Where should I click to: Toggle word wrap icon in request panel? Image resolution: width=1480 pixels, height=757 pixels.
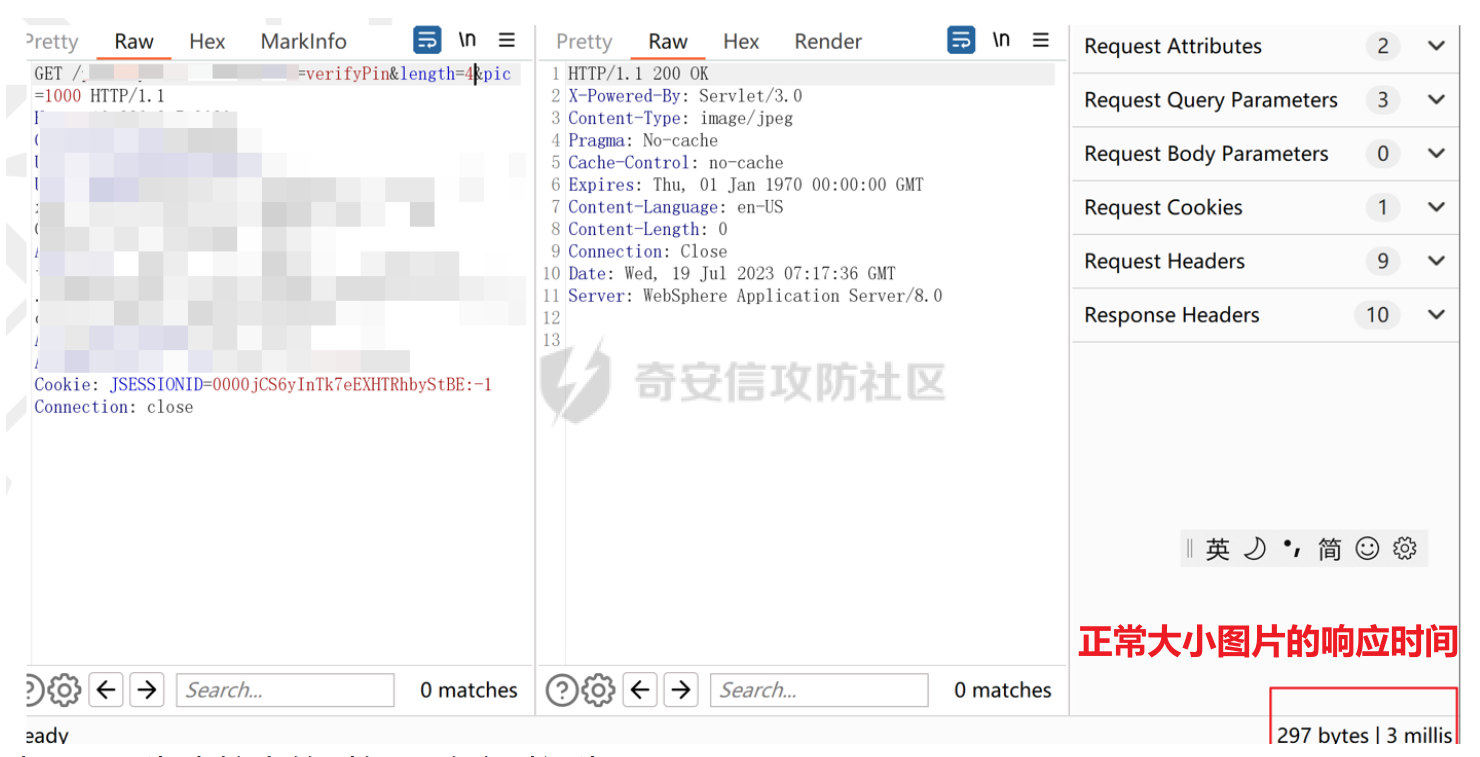[427, 40]
